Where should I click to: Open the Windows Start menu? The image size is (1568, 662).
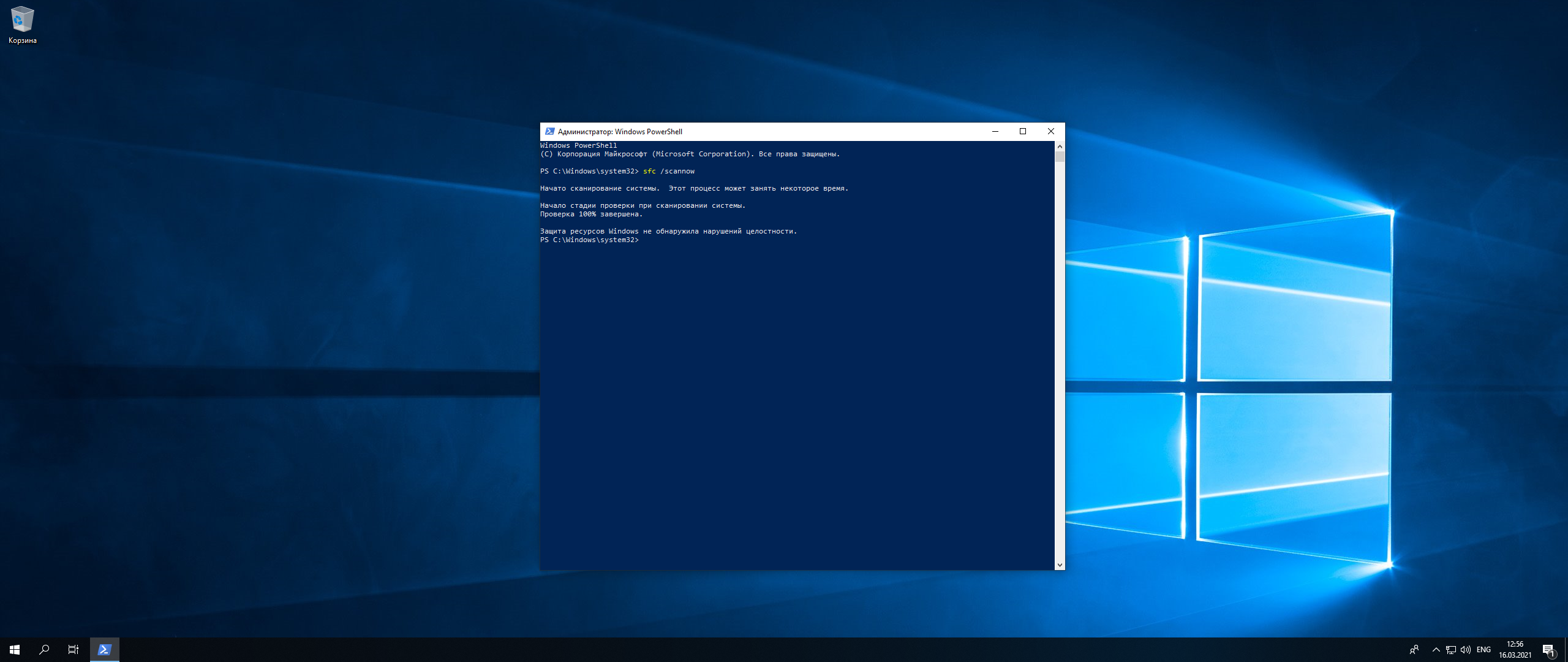[15, 650]
